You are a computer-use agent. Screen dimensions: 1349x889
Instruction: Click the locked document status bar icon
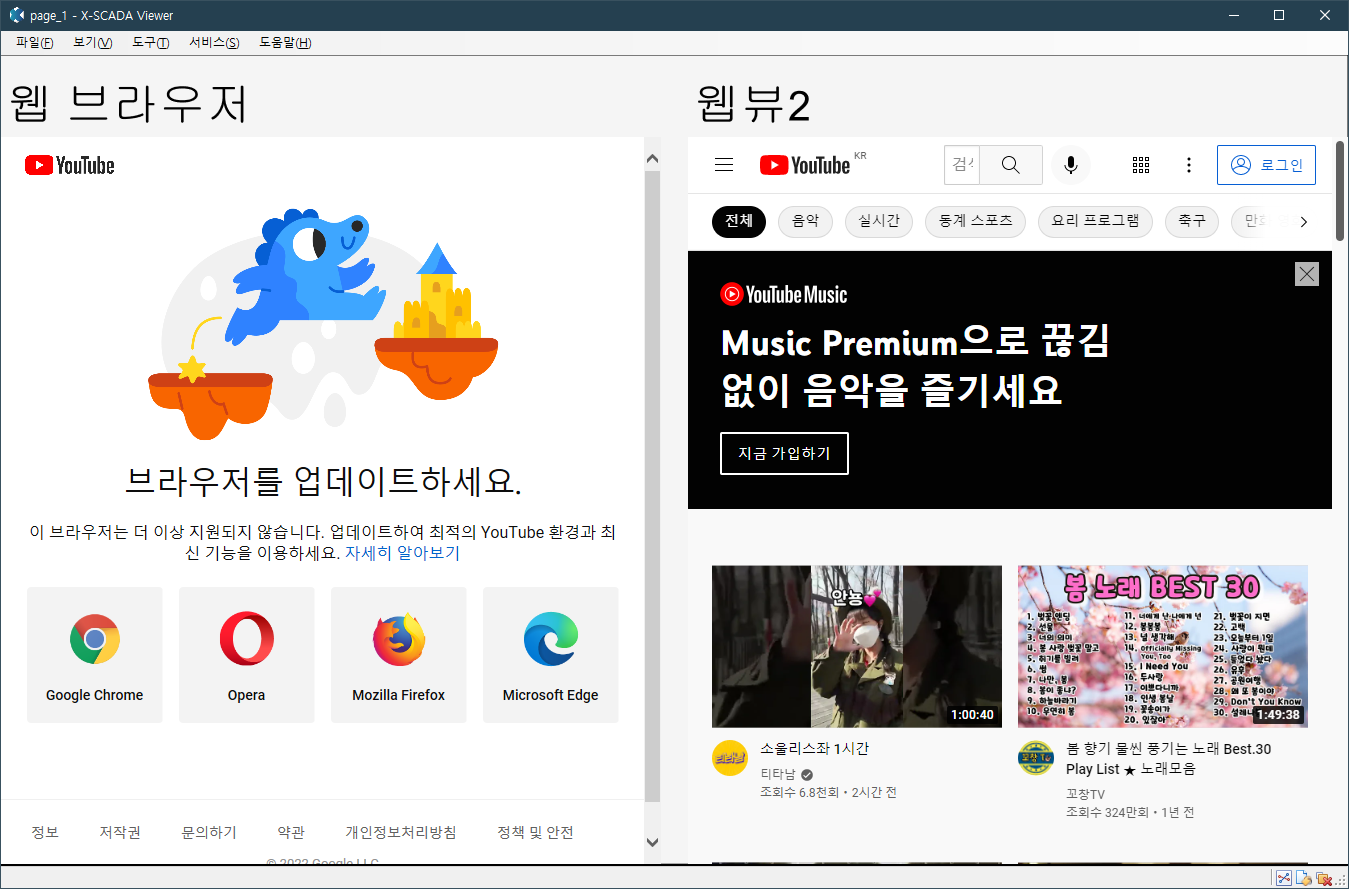point(1304,878)
